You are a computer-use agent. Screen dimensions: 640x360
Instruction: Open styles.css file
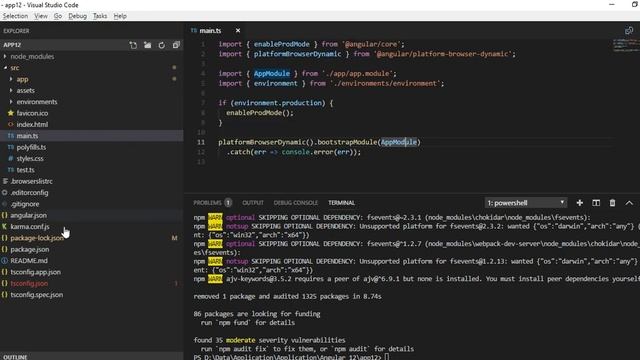pos(30,158)
